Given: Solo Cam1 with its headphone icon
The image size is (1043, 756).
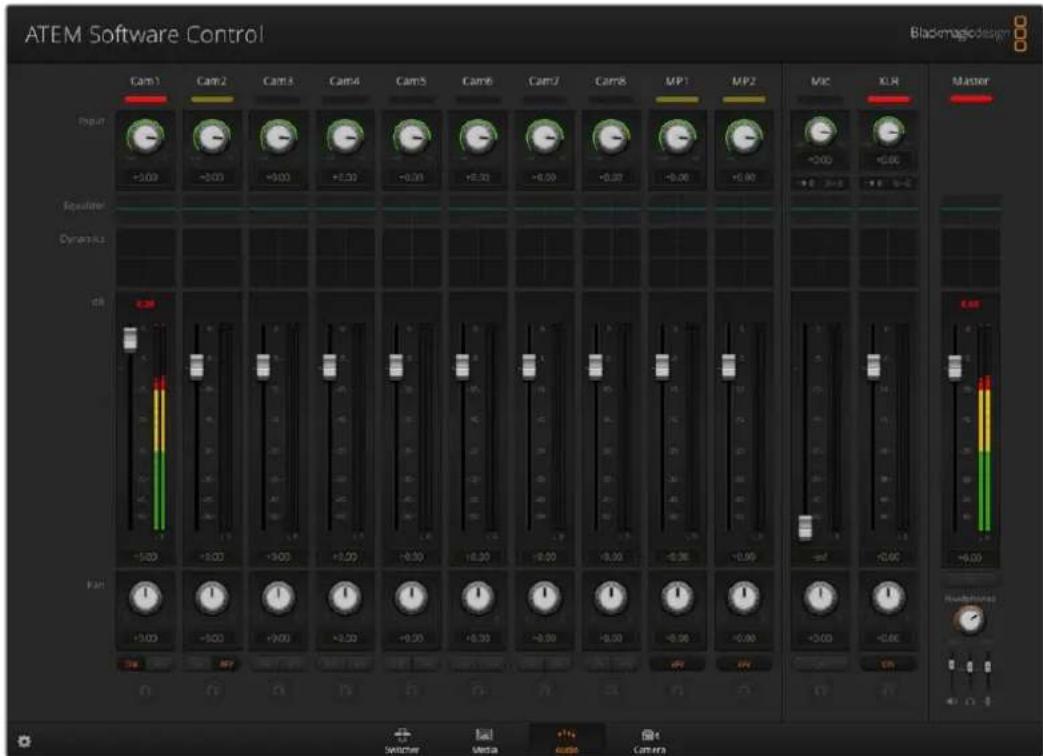Looking at the screenshot, I should [x=145, y=691].
